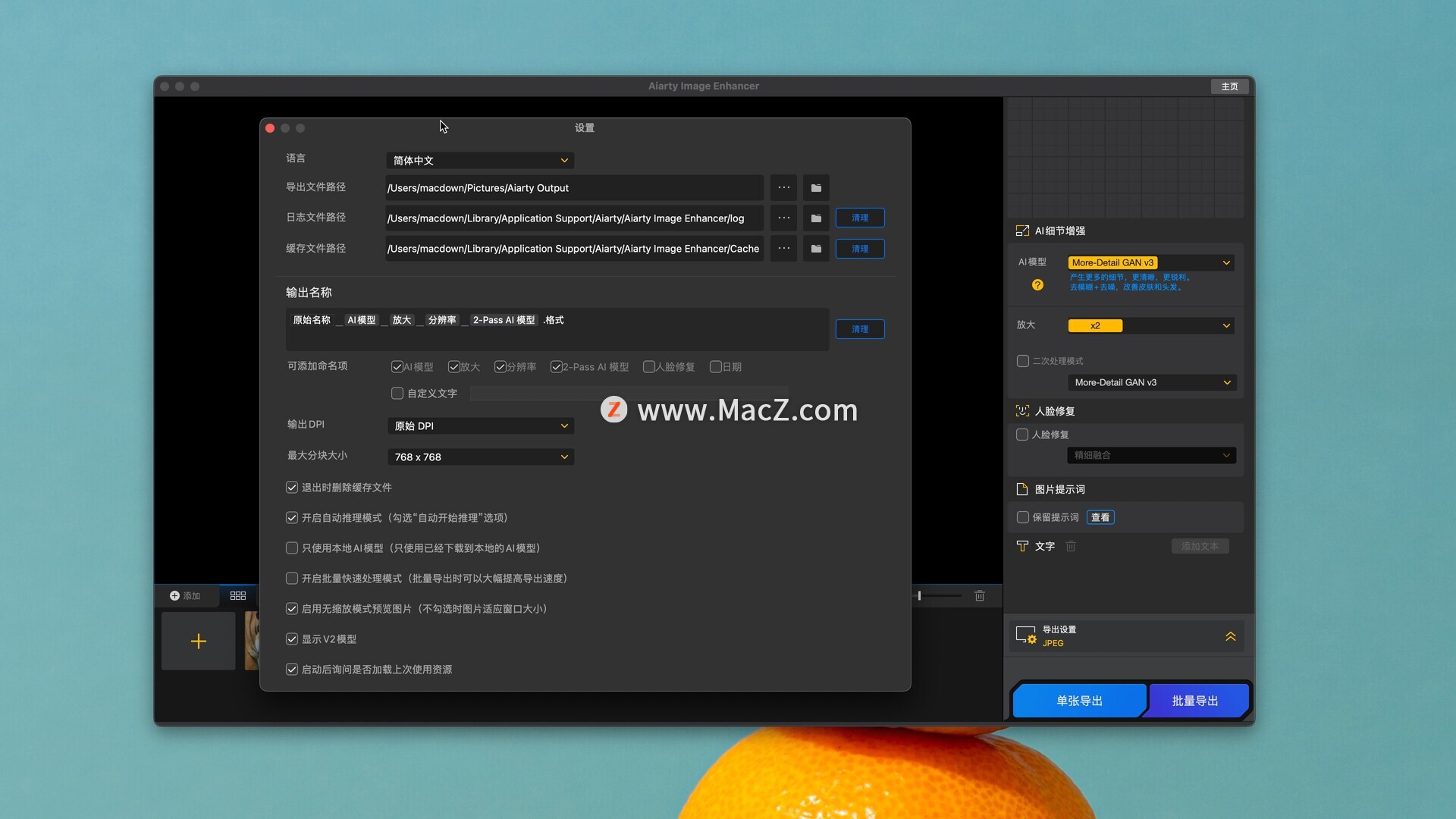
Task: Click 清理 button for output name
Action: pyautogui.click(x=860, y=329)
